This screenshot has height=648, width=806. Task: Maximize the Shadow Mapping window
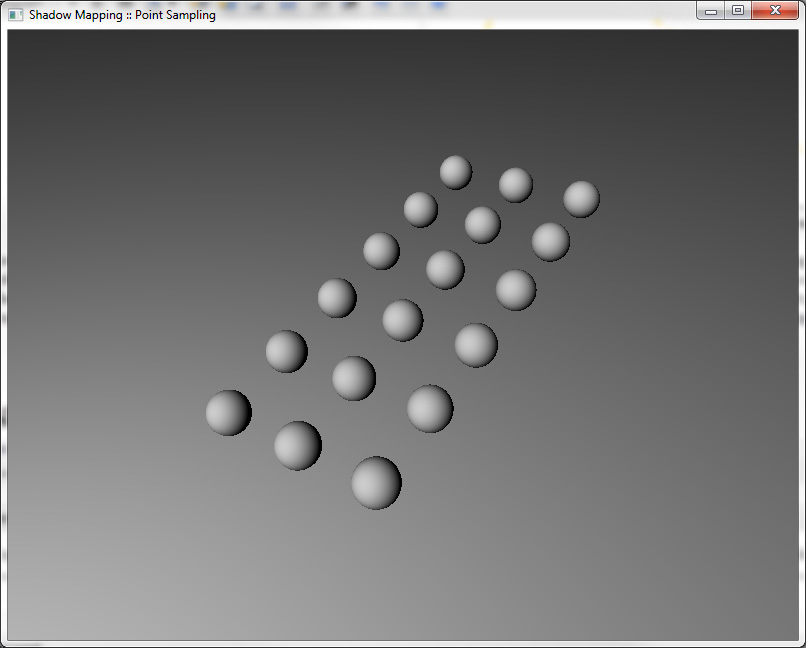coord(738,11)
